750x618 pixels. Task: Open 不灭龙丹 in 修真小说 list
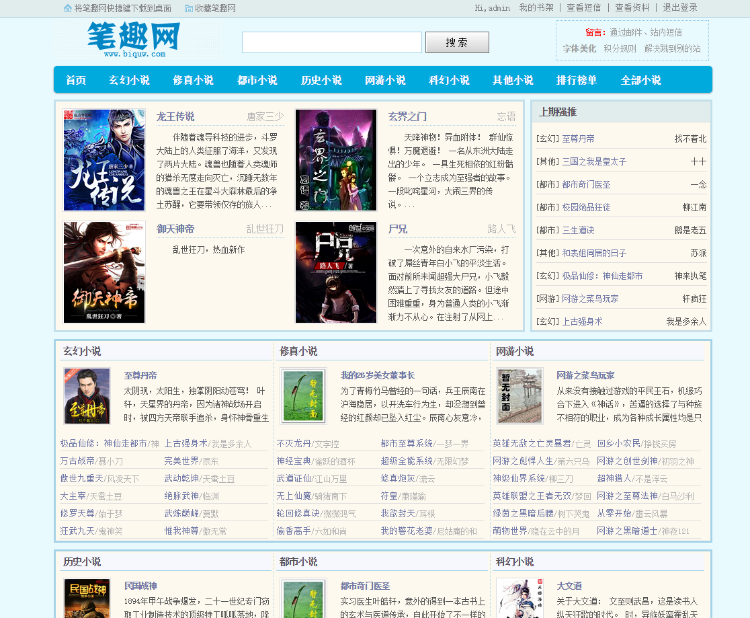point(294,443)
